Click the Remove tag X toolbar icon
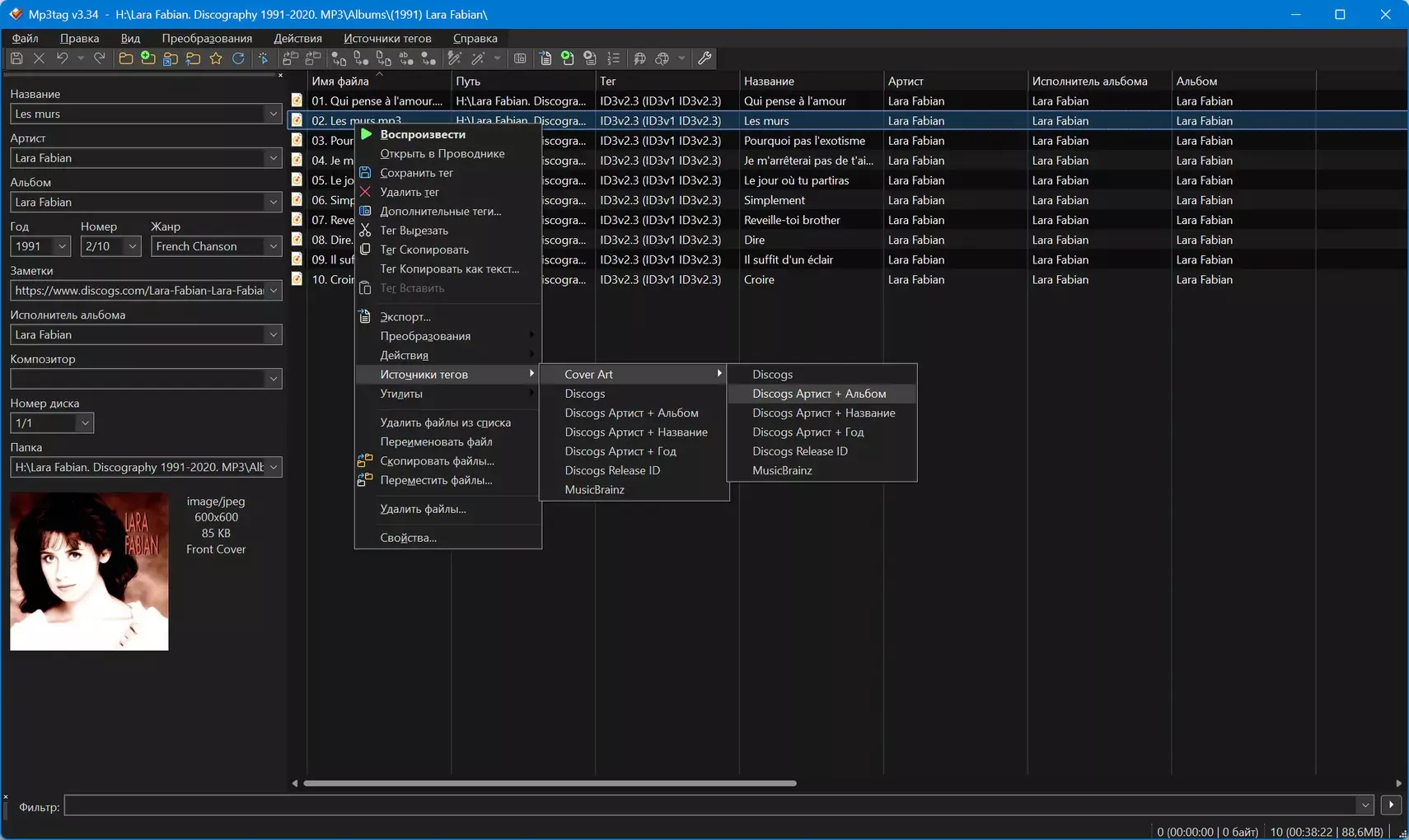Image resolution: width=1409 pixels, height=840 pixels. 39,58
